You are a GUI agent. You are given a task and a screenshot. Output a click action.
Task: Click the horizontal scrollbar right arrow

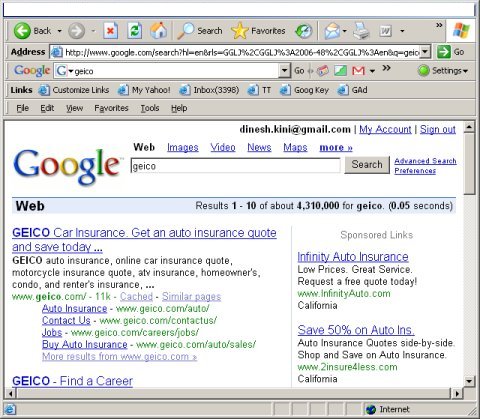(457, 394)
